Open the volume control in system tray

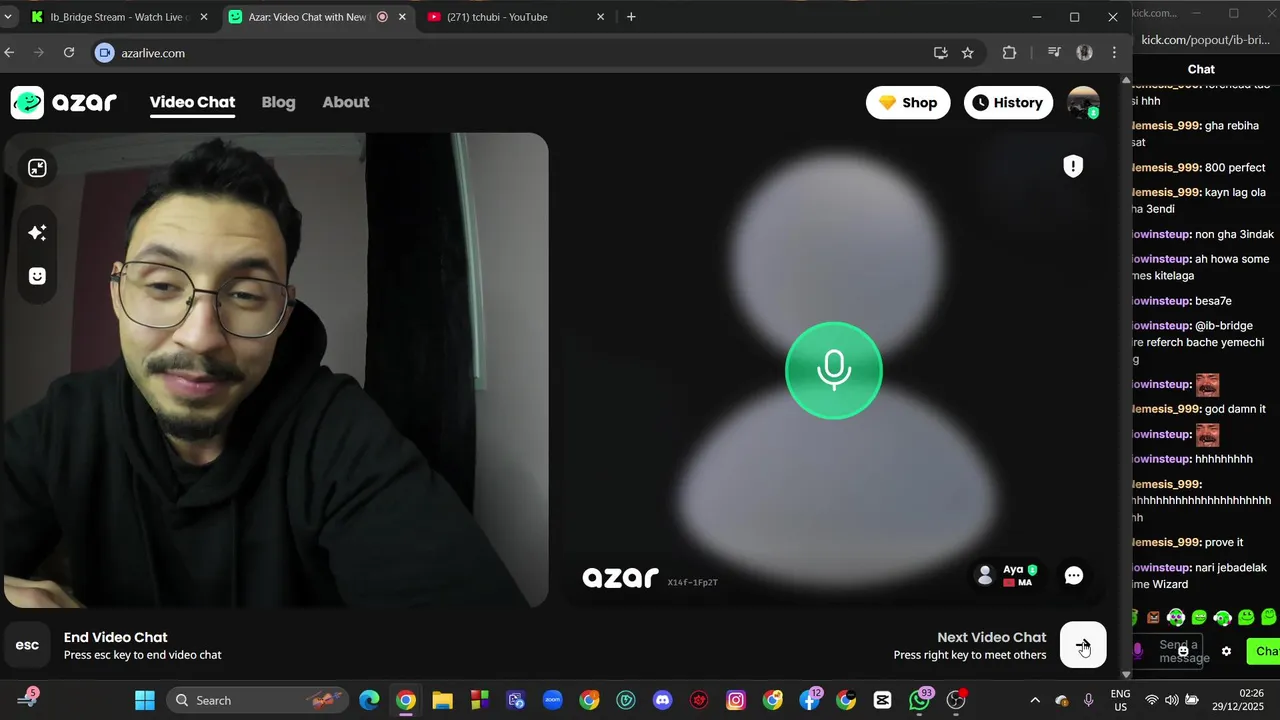pos(1171,700)
